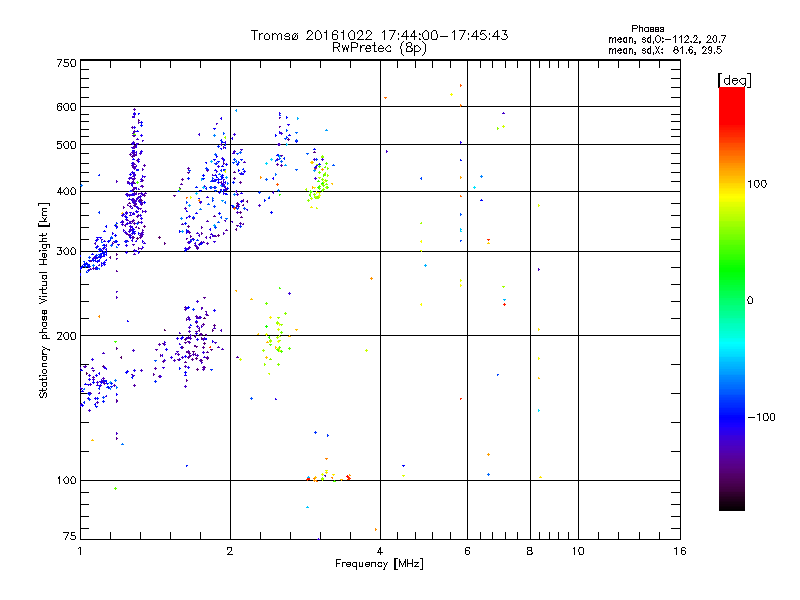The image size is (800, 600).
Task: Click the colorbar tick label '-100'
Action: [761, 417]
